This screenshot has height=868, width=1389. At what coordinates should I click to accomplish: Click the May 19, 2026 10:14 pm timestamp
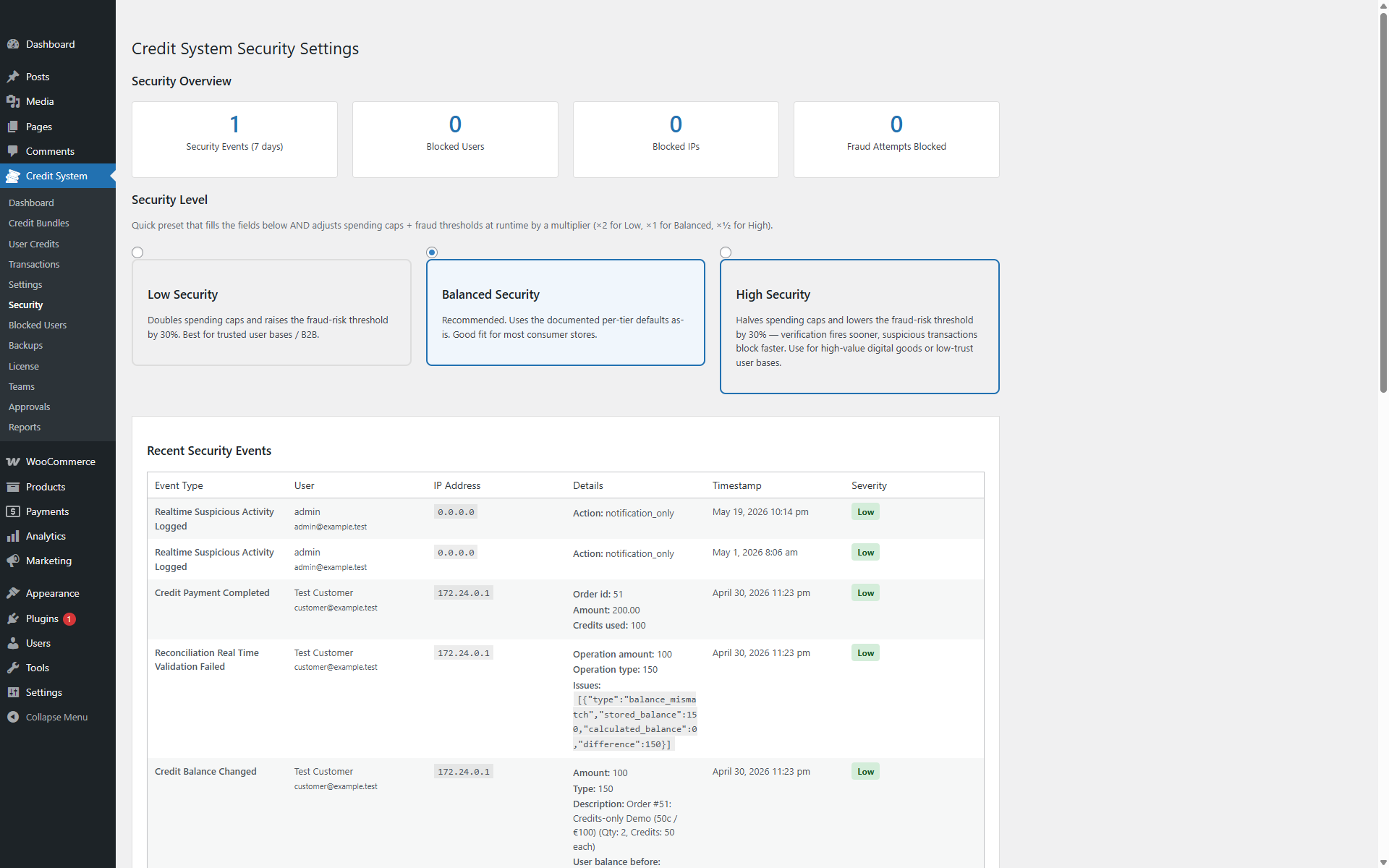(760, 511)
